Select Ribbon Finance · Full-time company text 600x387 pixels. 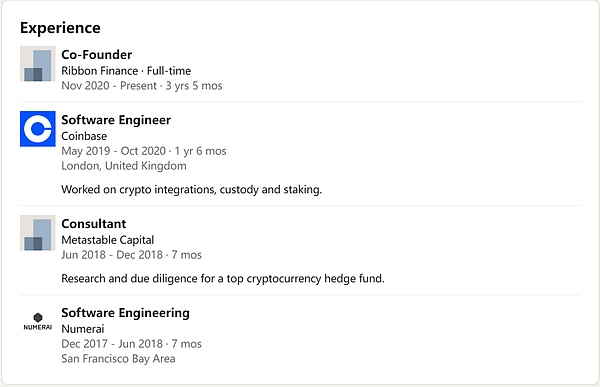click(126, 71)
